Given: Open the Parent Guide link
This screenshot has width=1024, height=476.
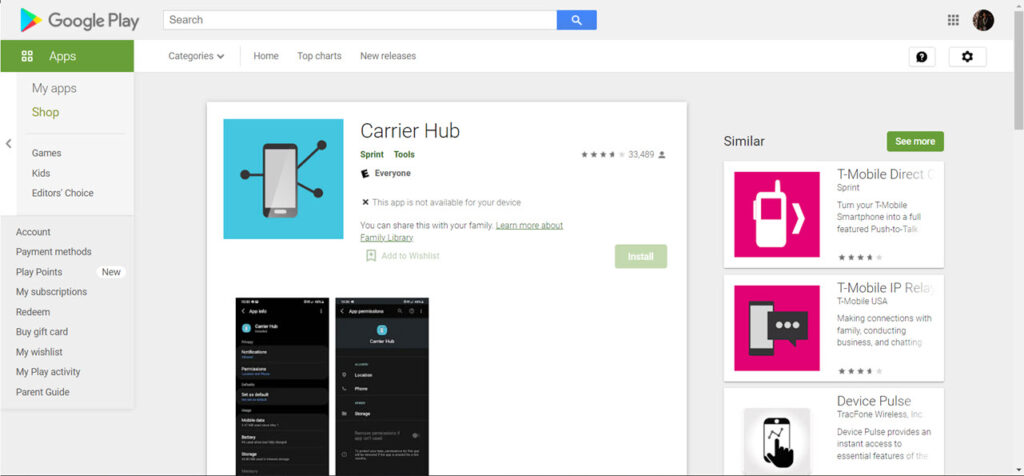Looking at the screenshot, I should [42, 392].
